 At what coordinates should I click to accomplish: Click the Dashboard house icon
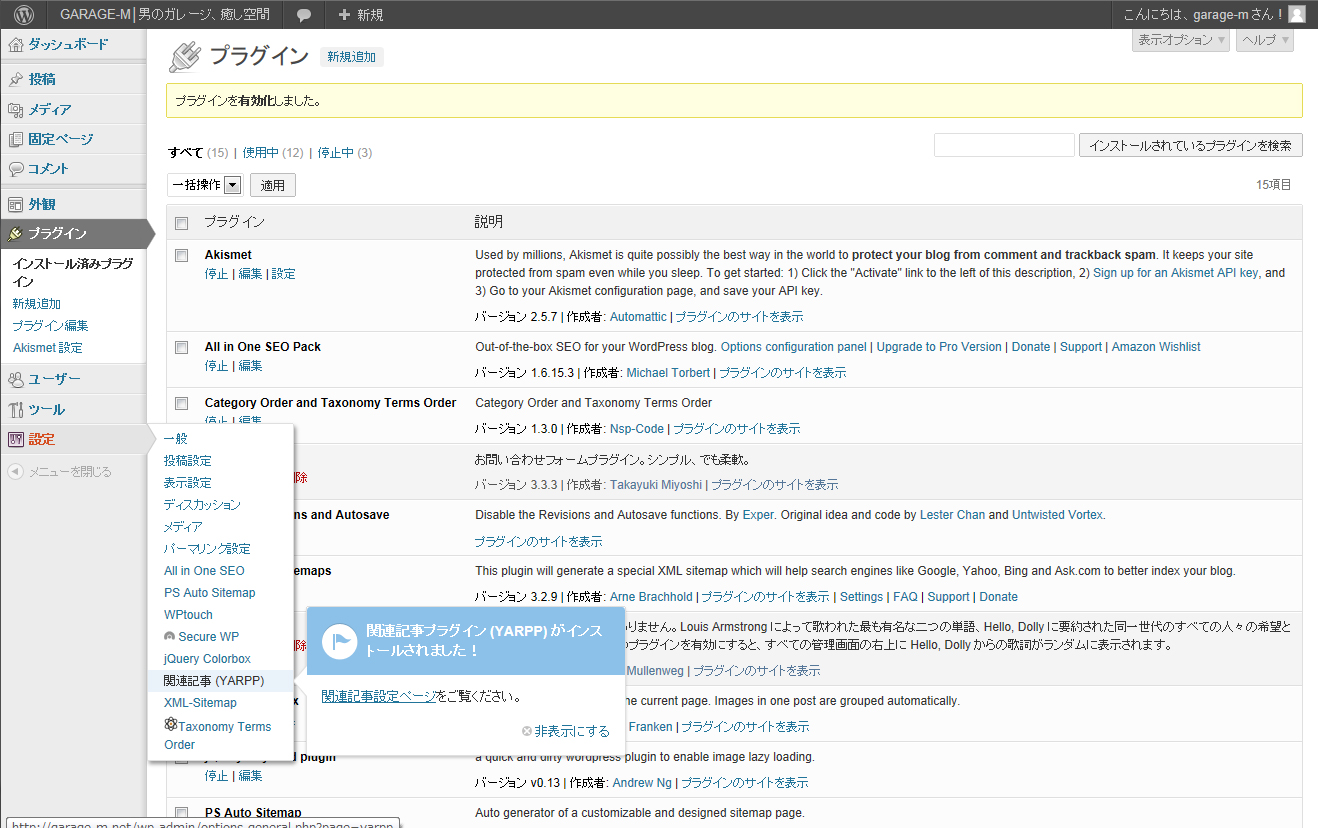16,44
